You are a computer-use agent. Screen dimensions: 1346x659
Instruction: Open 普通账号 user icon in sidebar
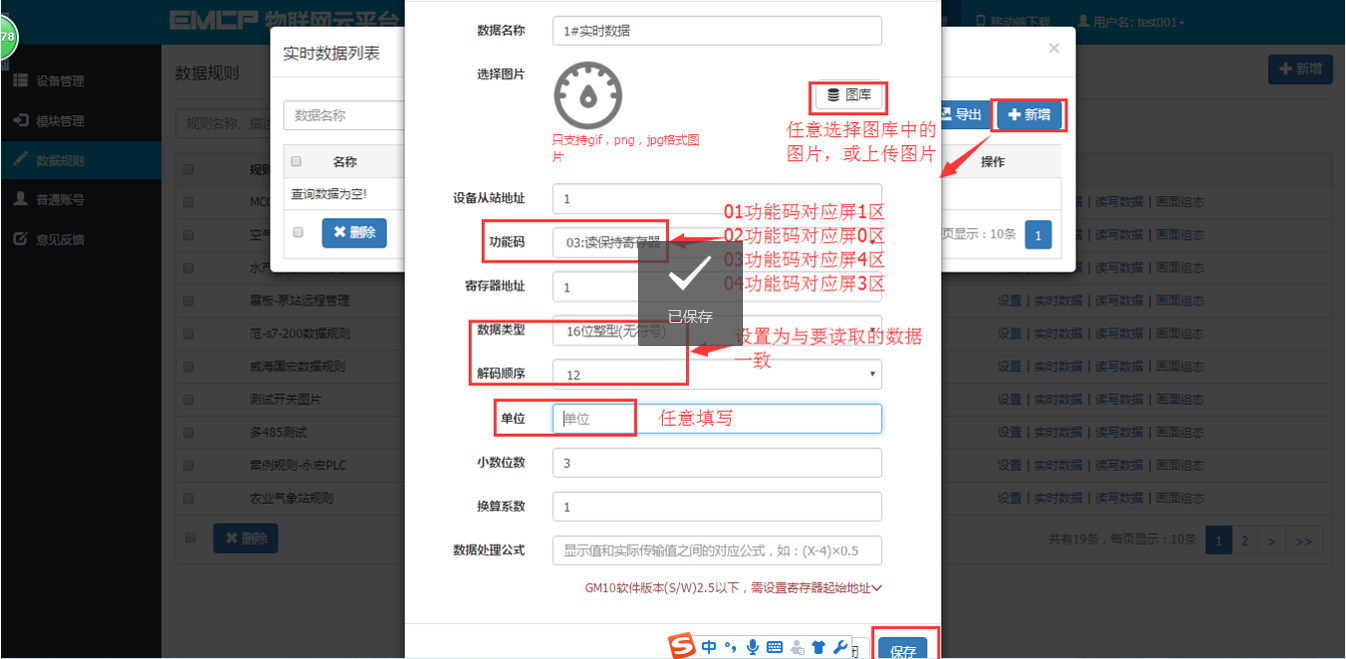pyautogui.click(x=20, y=199)
